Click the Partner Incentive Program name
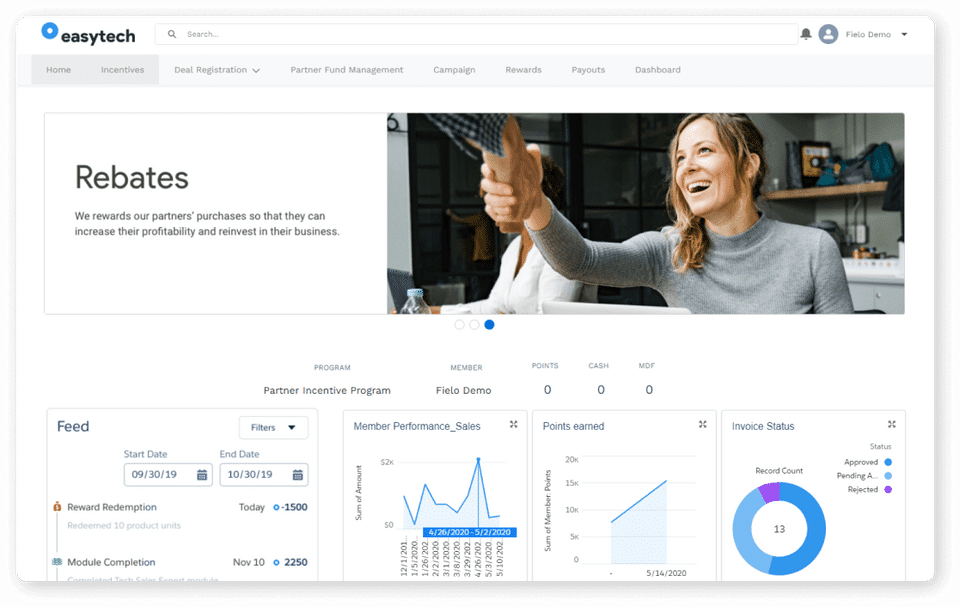Image resolution: width=960 pixels, height=607 pixels. 327,390
